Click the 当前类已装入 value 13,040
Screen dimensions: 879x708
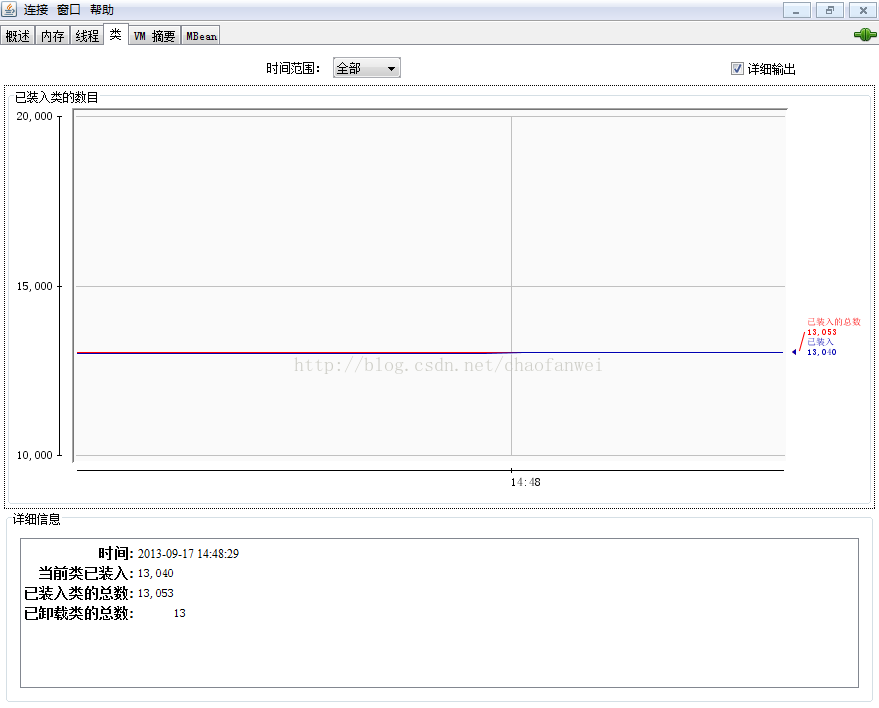[155, 573]
